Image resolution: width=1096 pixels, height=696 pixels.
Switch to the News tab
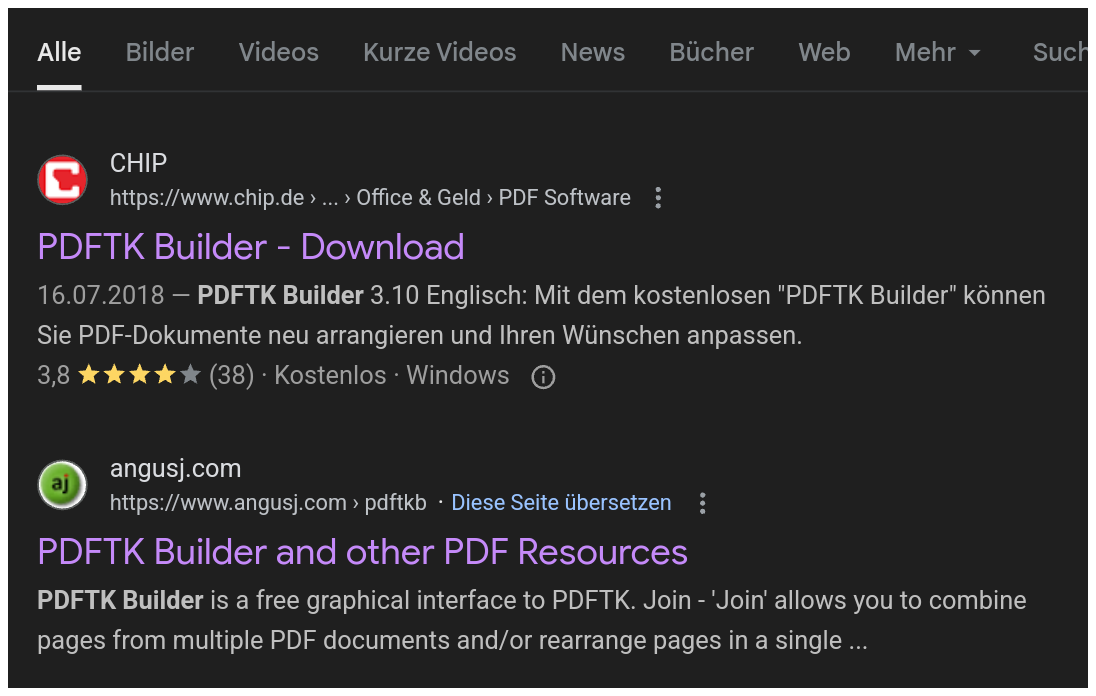point(593,52)
